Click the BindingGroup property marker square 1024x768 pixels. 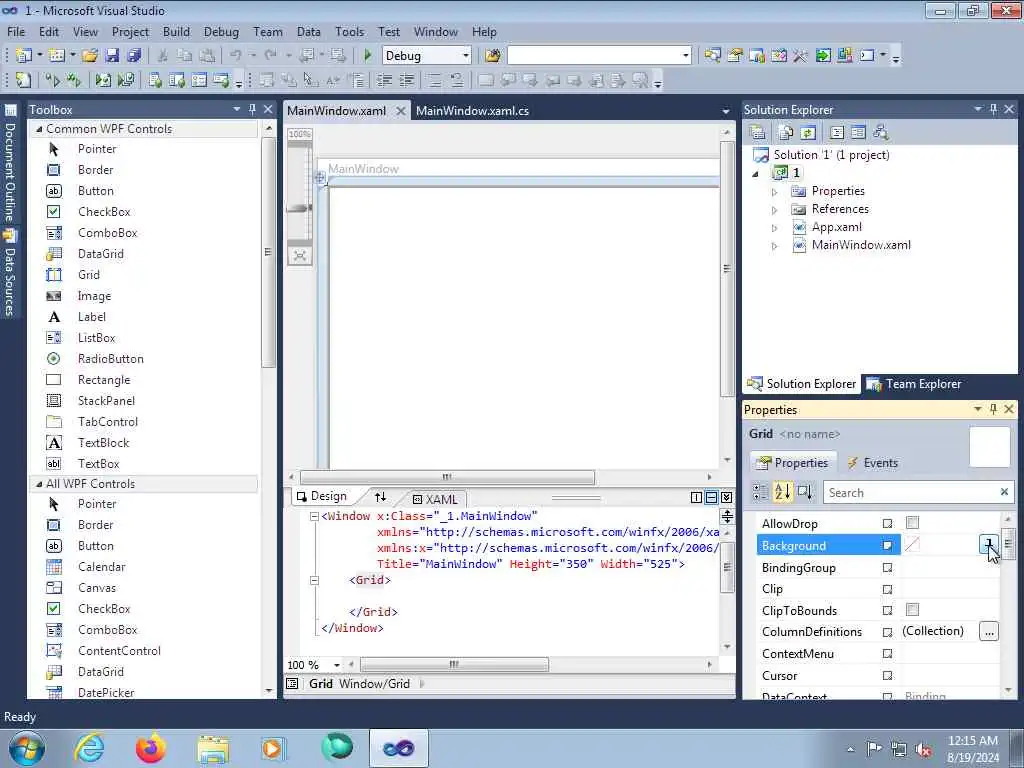(887, 568)
